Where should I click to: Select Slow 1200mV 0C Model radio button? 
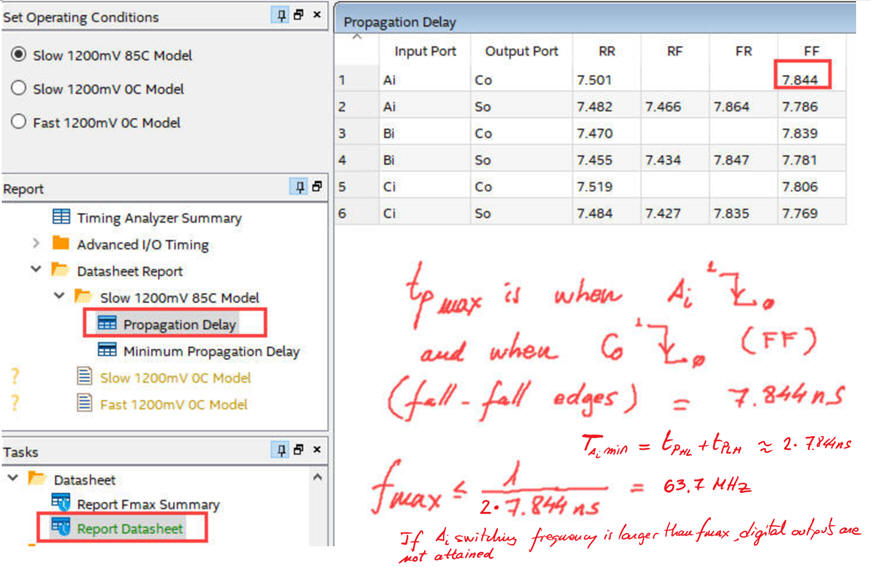click(x=18, y=88)
